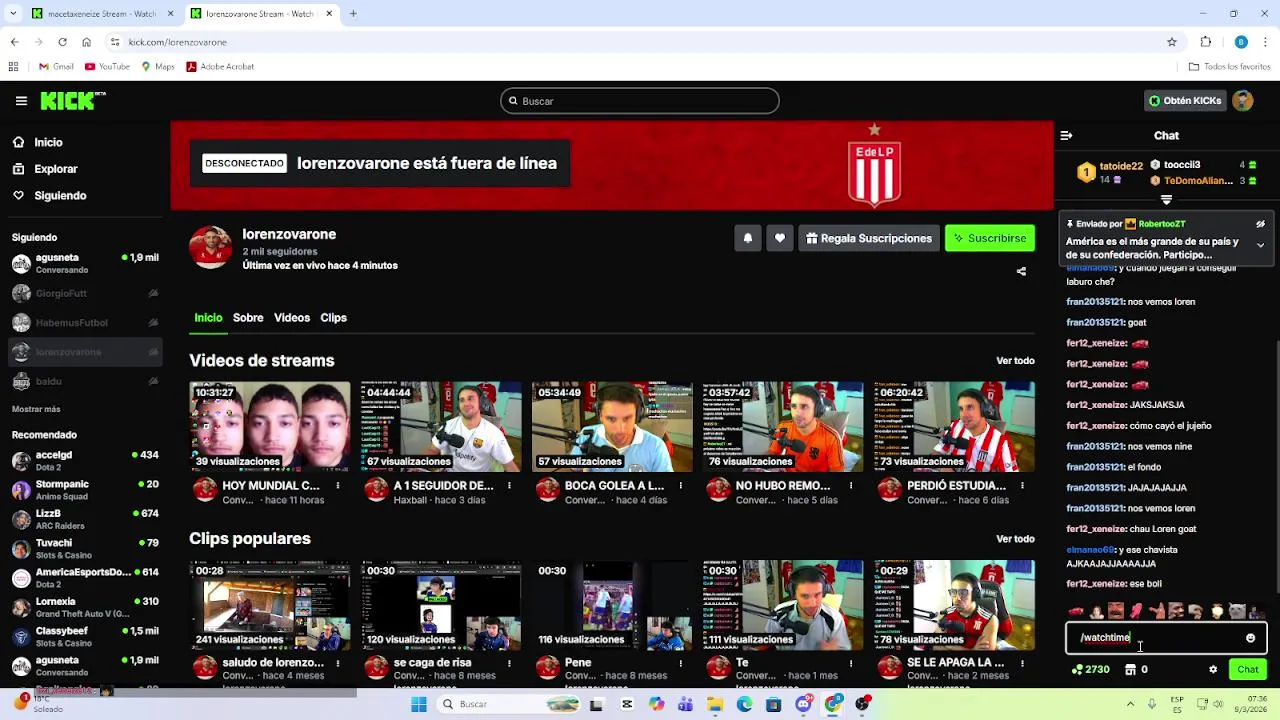Click the green Suscribirse button
The image size is (1280, 720).
tap(990, 238)
